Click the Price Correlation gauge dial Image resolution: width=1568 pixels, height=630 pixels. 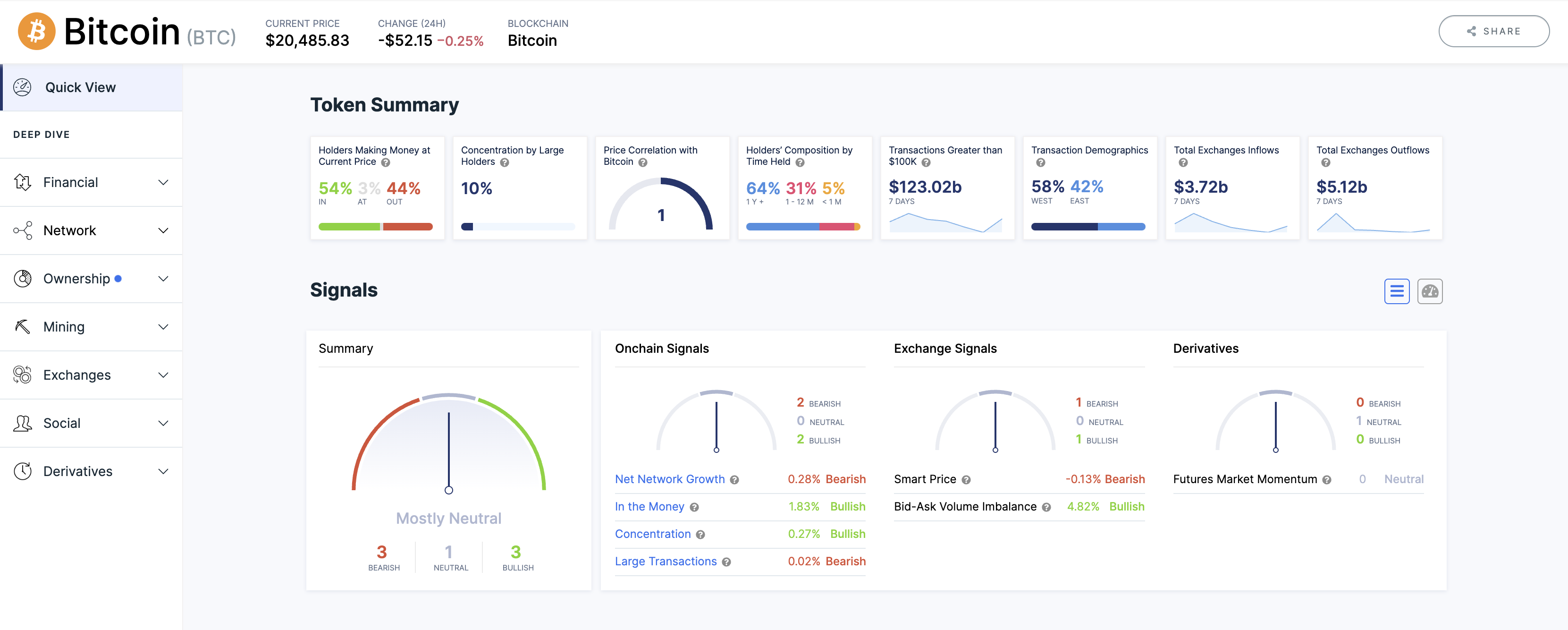point(660,204)
